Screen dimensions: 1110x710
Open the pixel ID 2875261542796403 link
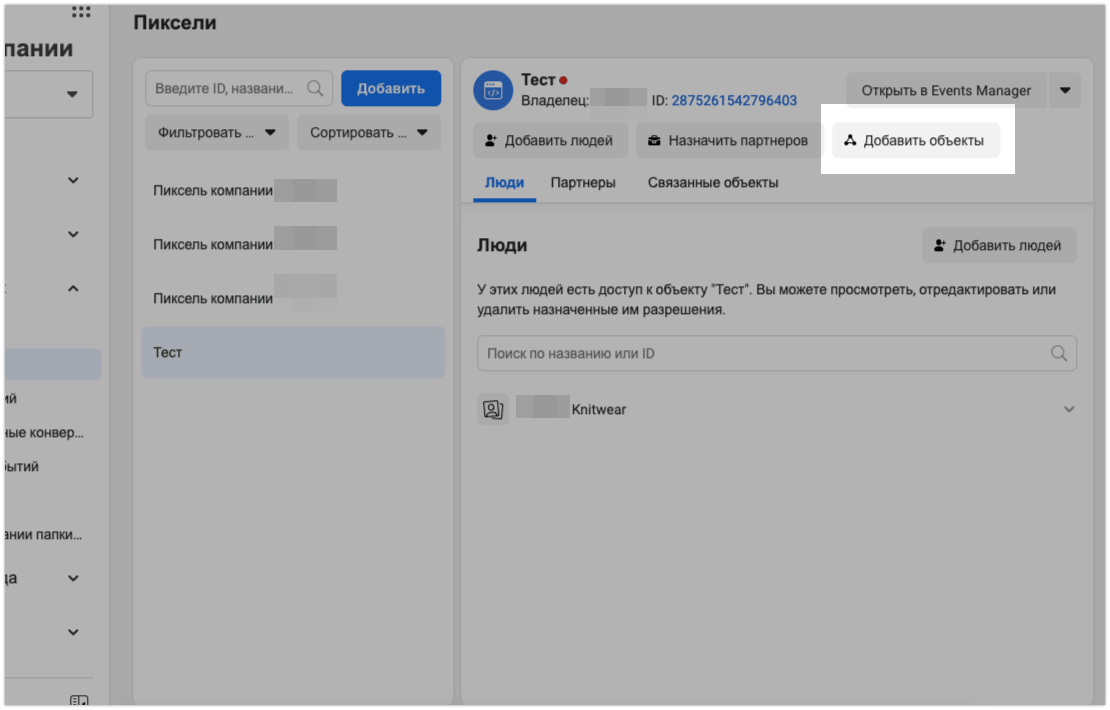tap(734, 100)
